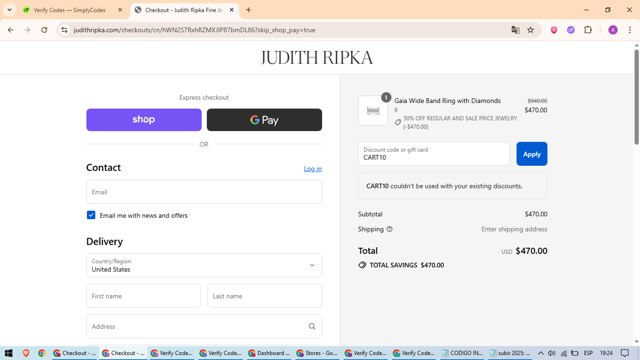
Task: Open the Country/Region dropdown
Action: coord(204,265)
